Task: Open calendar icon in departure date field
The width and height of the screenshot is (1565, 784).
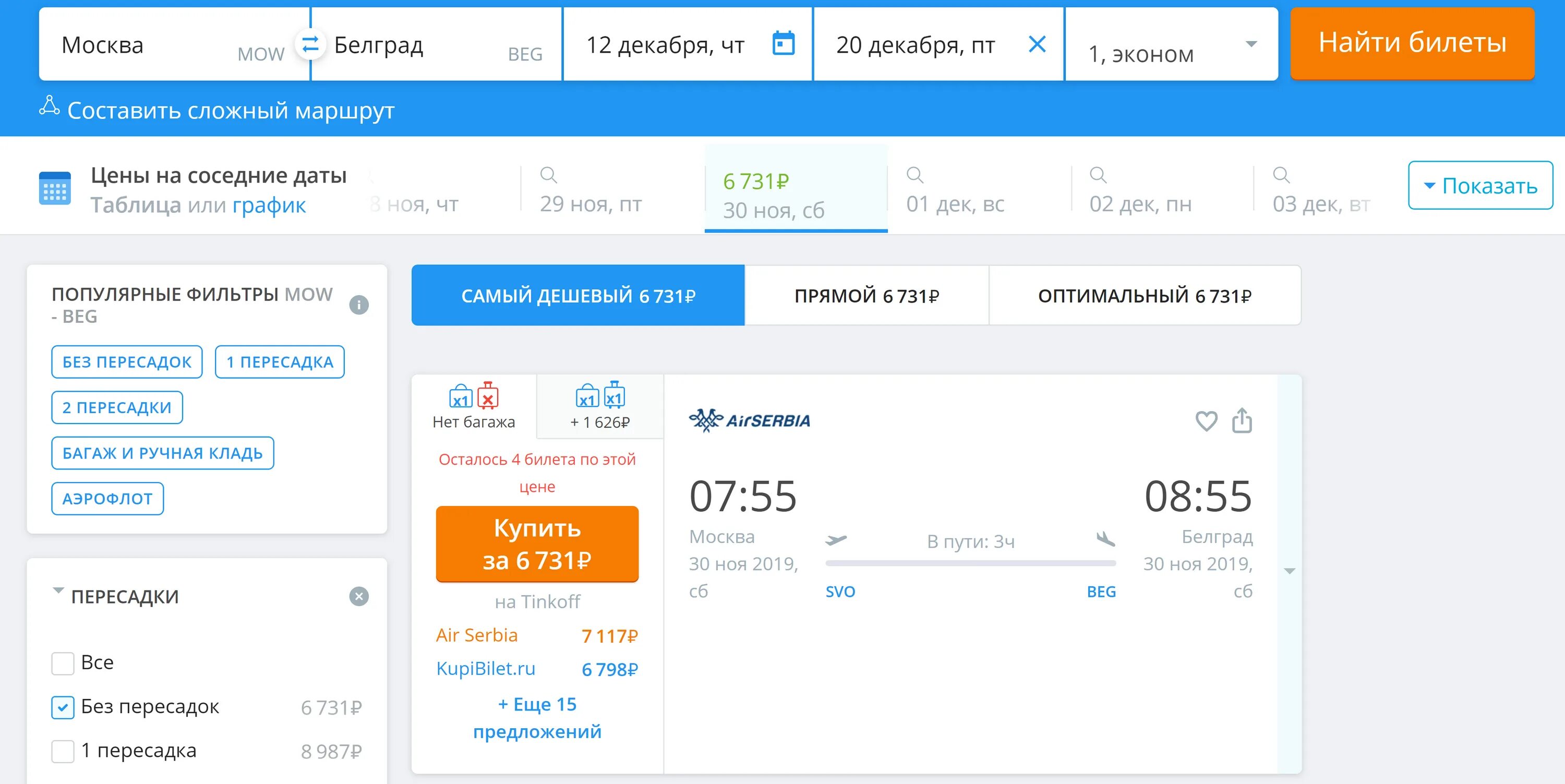Action: [783, 43]
